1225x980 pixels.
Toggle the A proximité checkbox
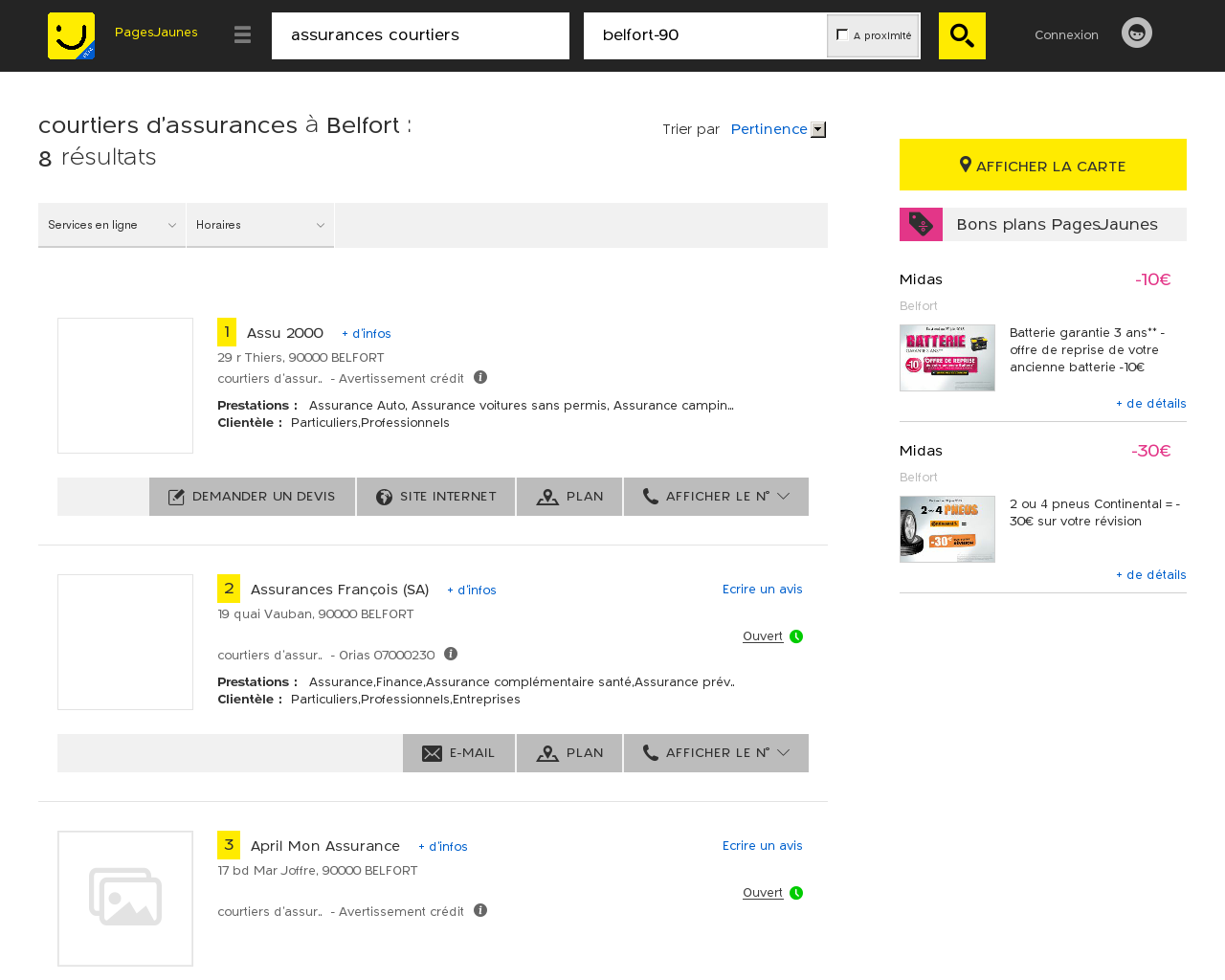point(842,34)
